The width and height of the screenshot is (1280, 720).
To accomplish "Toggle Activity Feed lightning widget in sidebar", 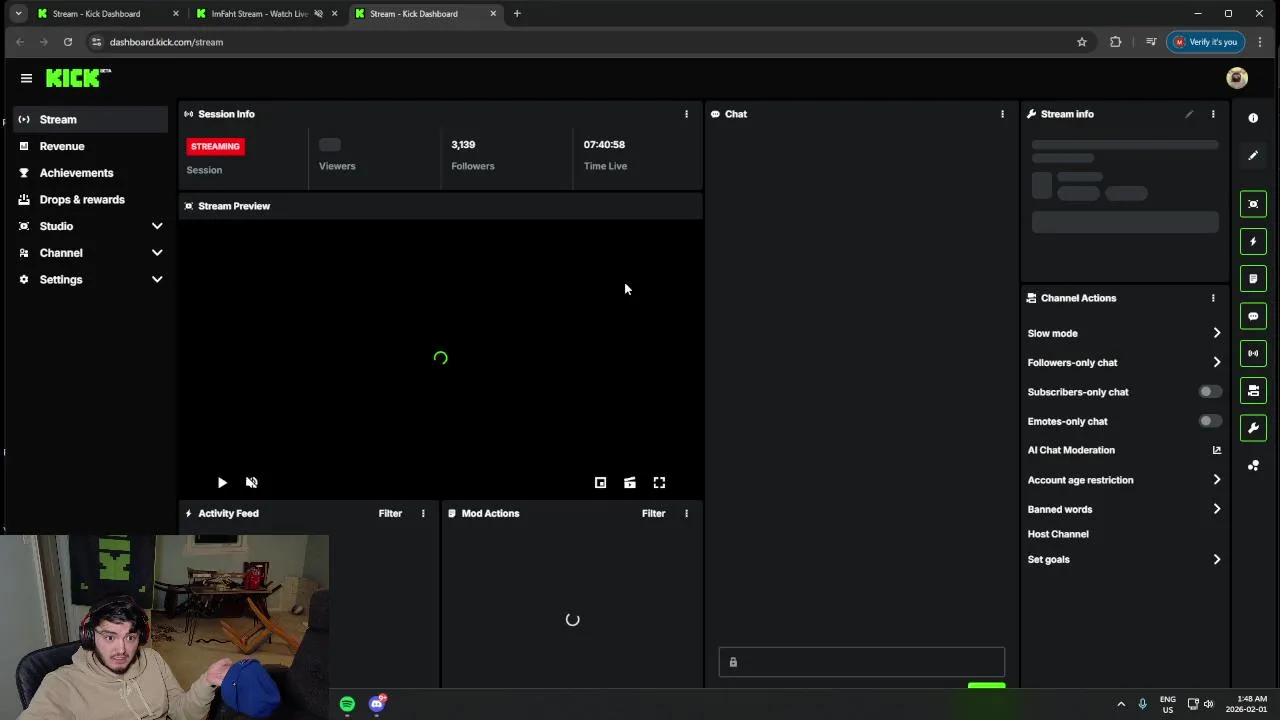I will 1253,241.
